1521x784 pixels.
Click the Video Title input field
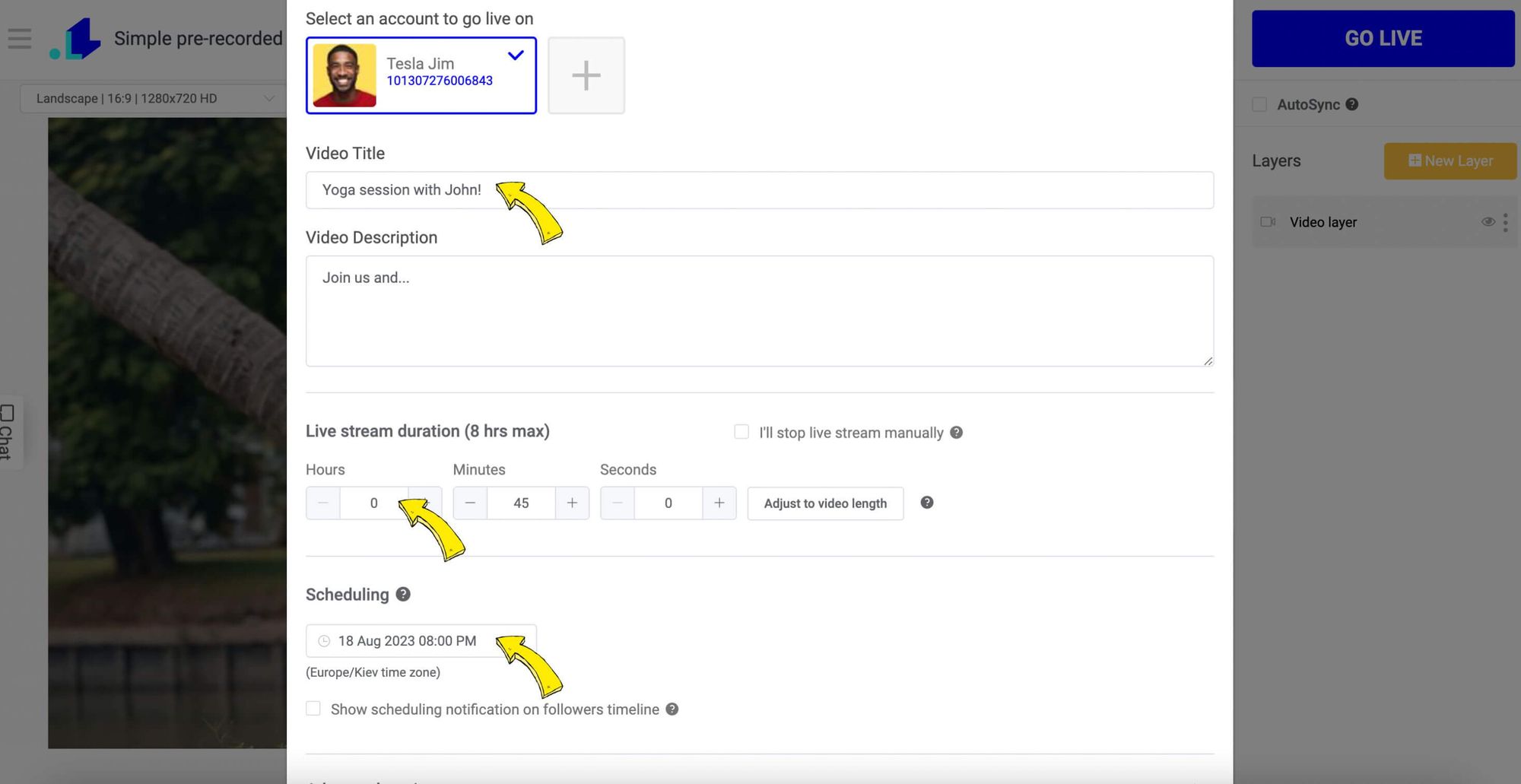(x=759, y=190)
